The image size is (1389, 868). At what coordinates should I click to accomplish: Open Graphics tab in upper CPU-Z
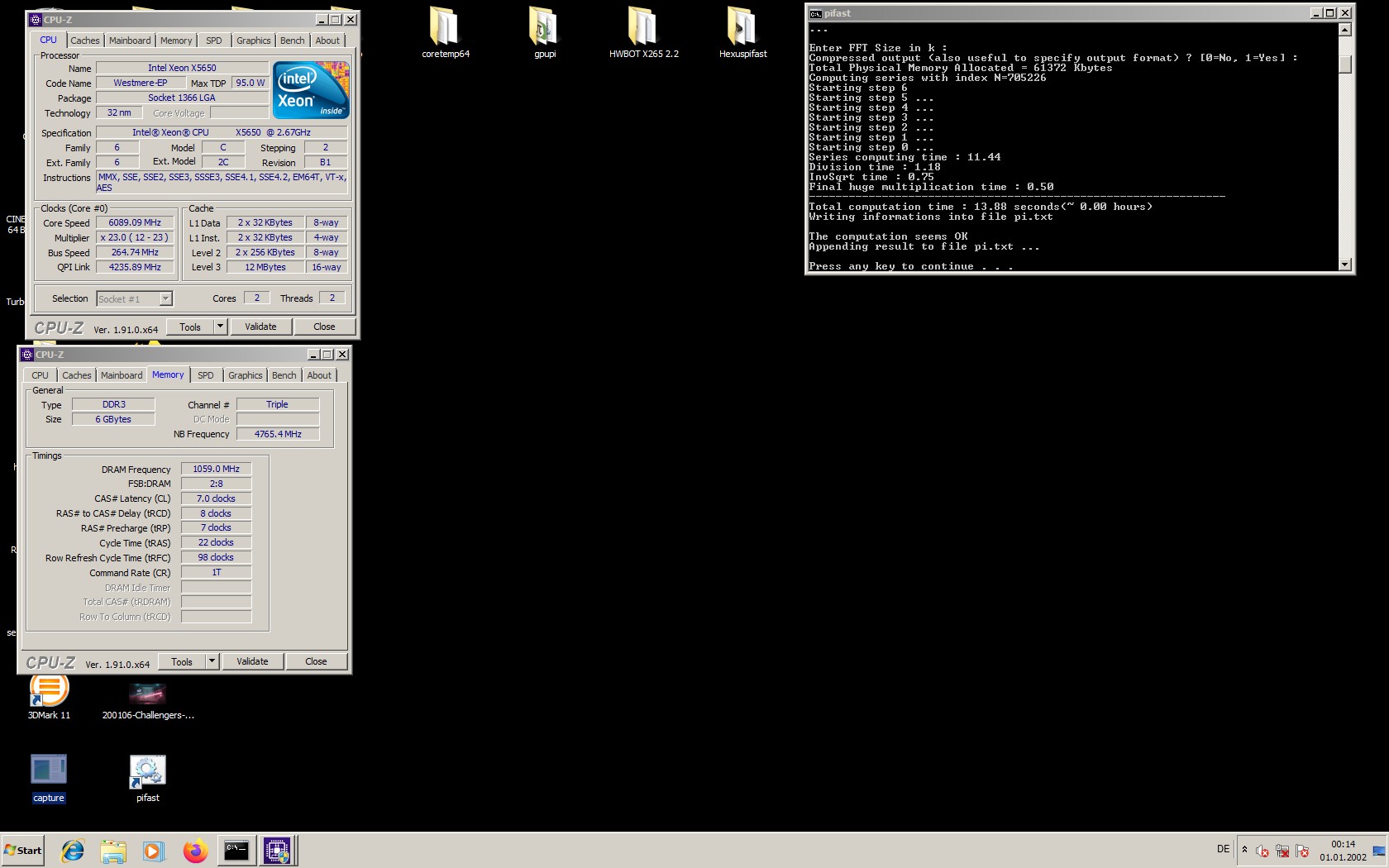click(x=253, y=41)
